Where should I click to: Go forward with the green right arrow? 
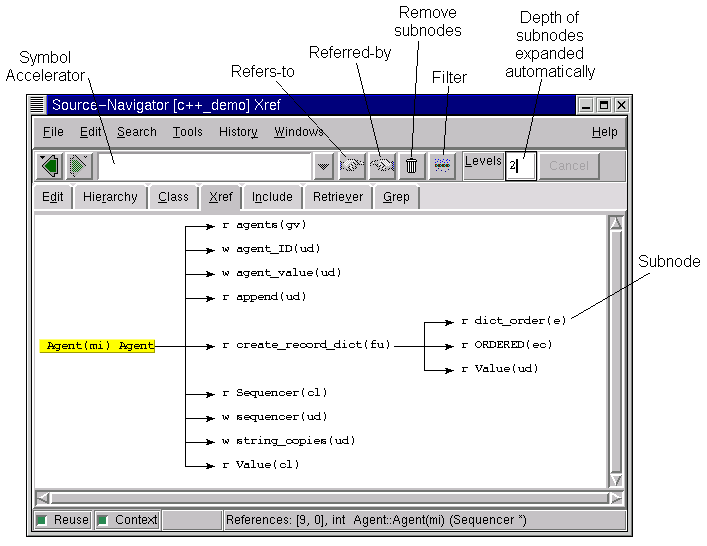point(79,166)
